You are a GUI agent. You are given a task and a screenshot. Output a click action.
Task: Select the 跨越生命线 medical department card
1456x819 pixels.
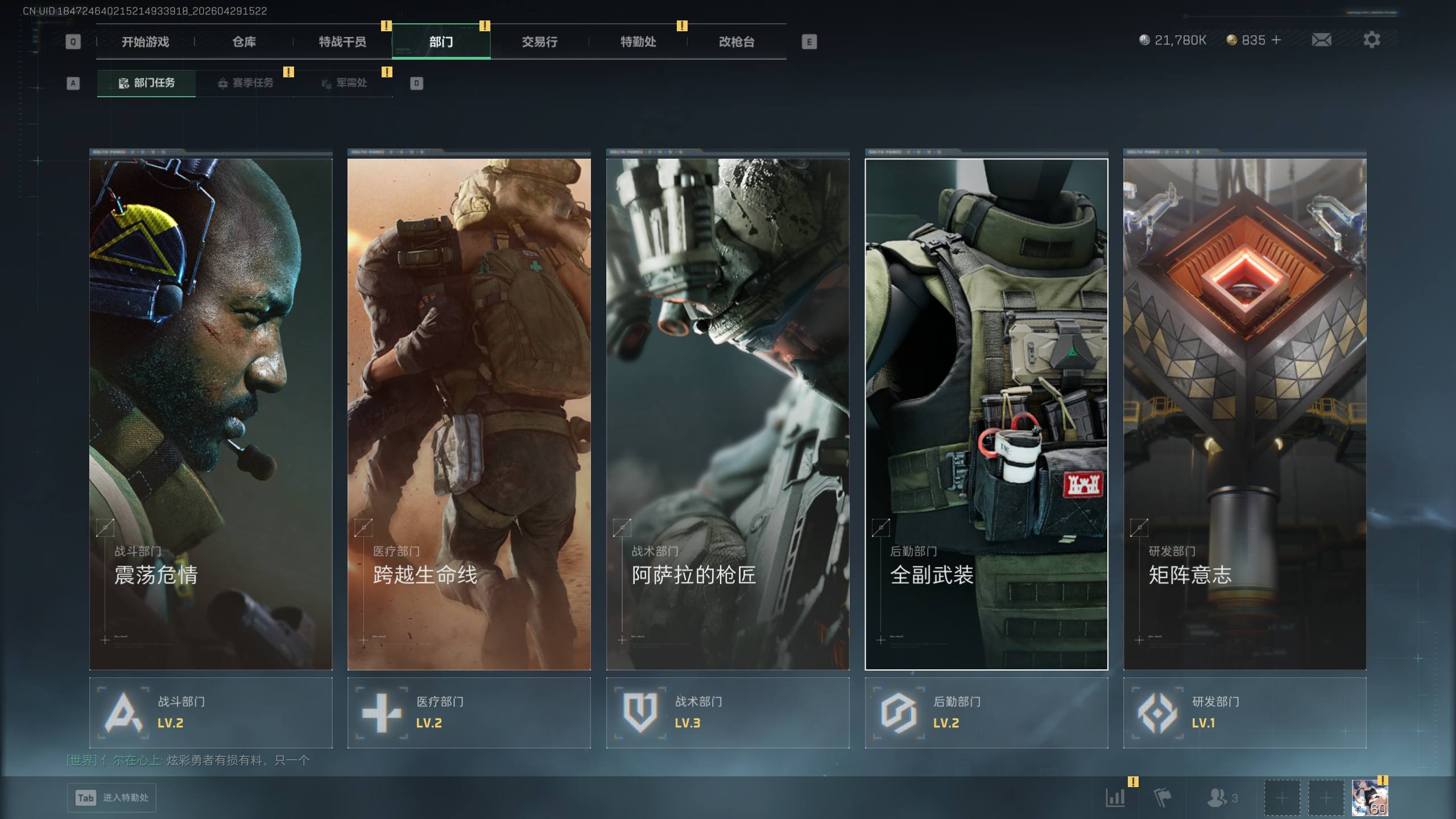coord(469,414)
